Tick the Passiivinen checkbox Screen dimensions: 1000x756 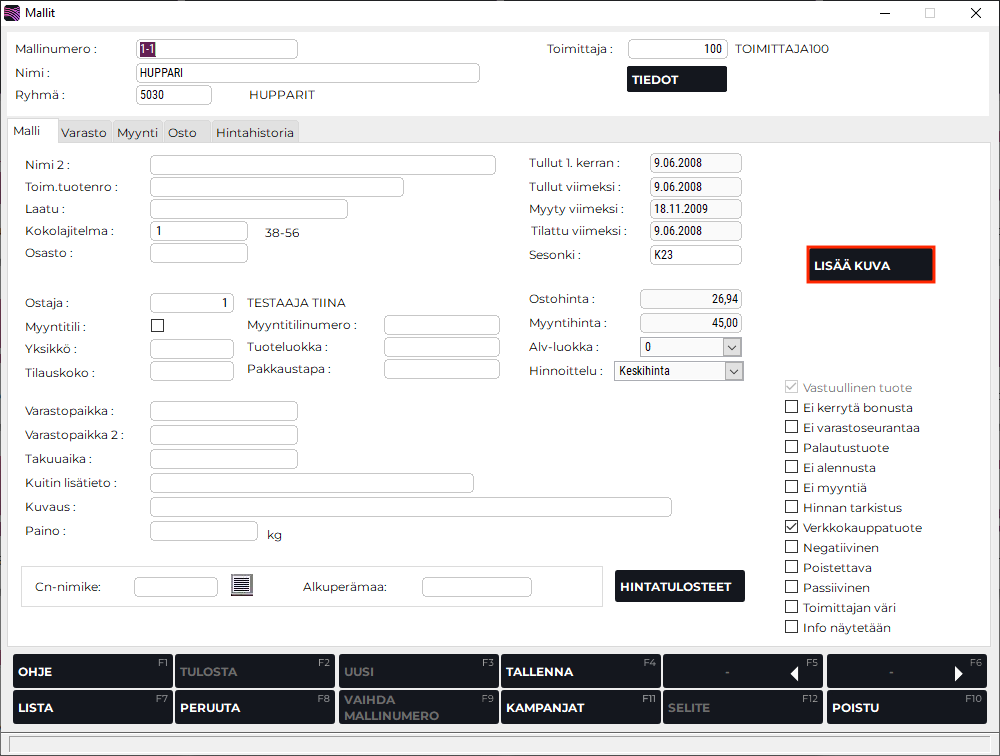792,588
